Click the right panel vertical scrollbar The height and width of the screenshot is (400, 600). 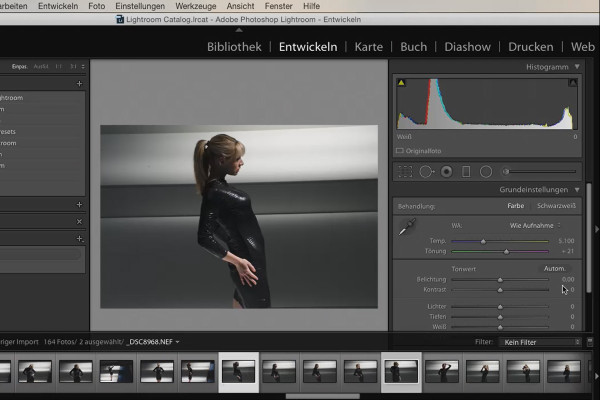[589, 238]
